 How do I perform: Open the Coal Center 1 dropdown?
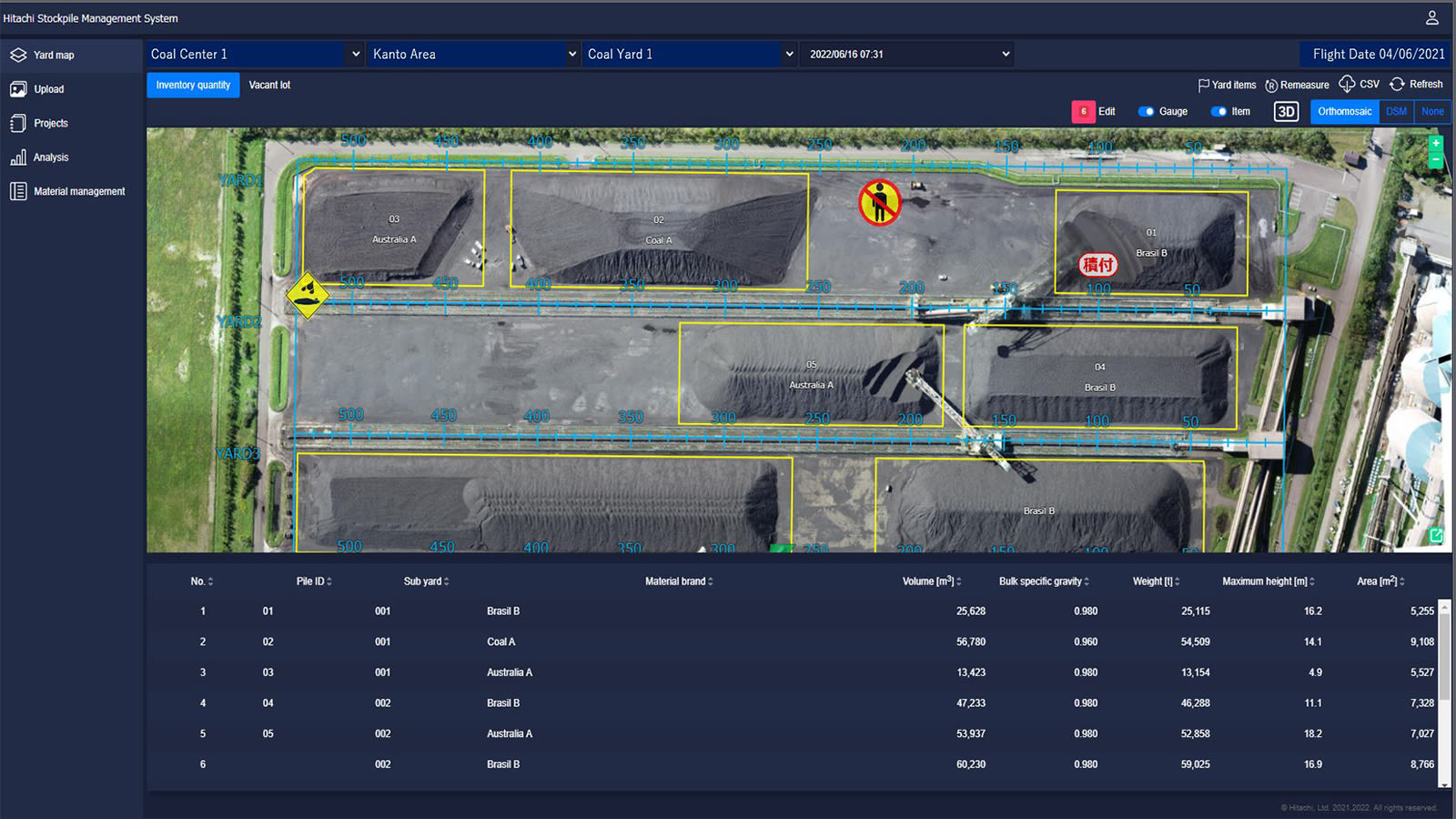(254, 54)
